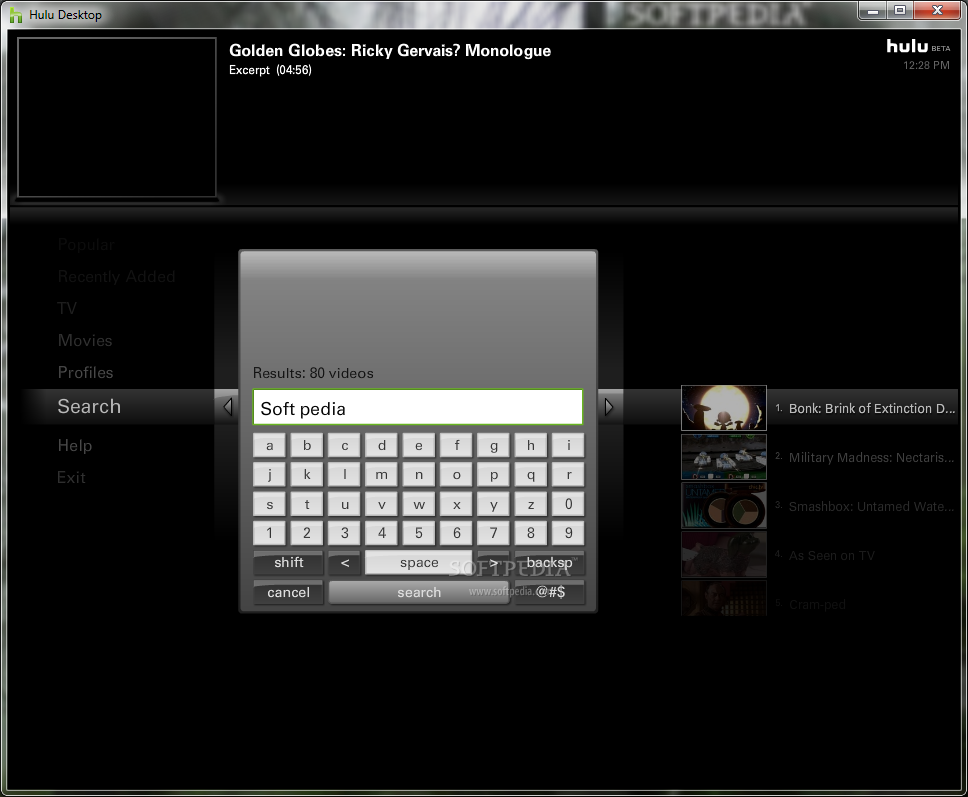Tap the 'g' key on keyboard

(494, 445)
